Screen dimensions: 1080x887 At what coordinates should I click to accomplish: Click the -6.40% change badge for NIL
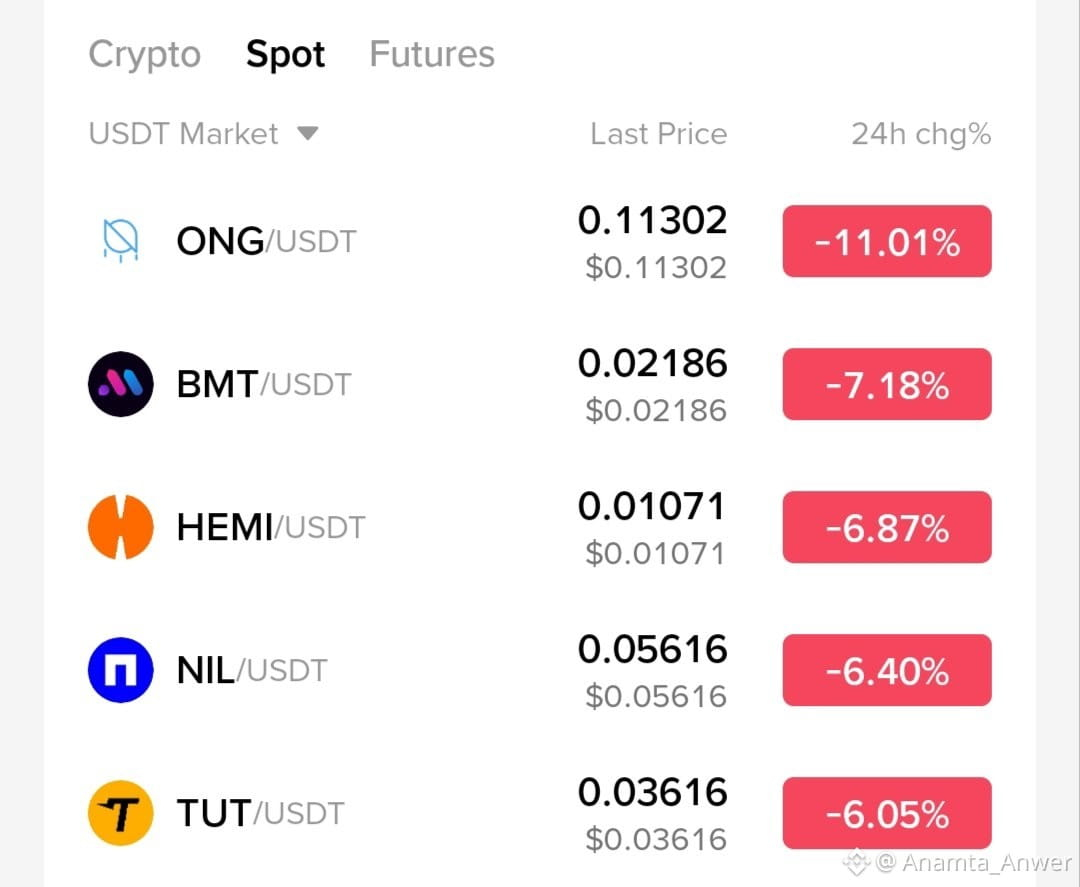(887, 671)
